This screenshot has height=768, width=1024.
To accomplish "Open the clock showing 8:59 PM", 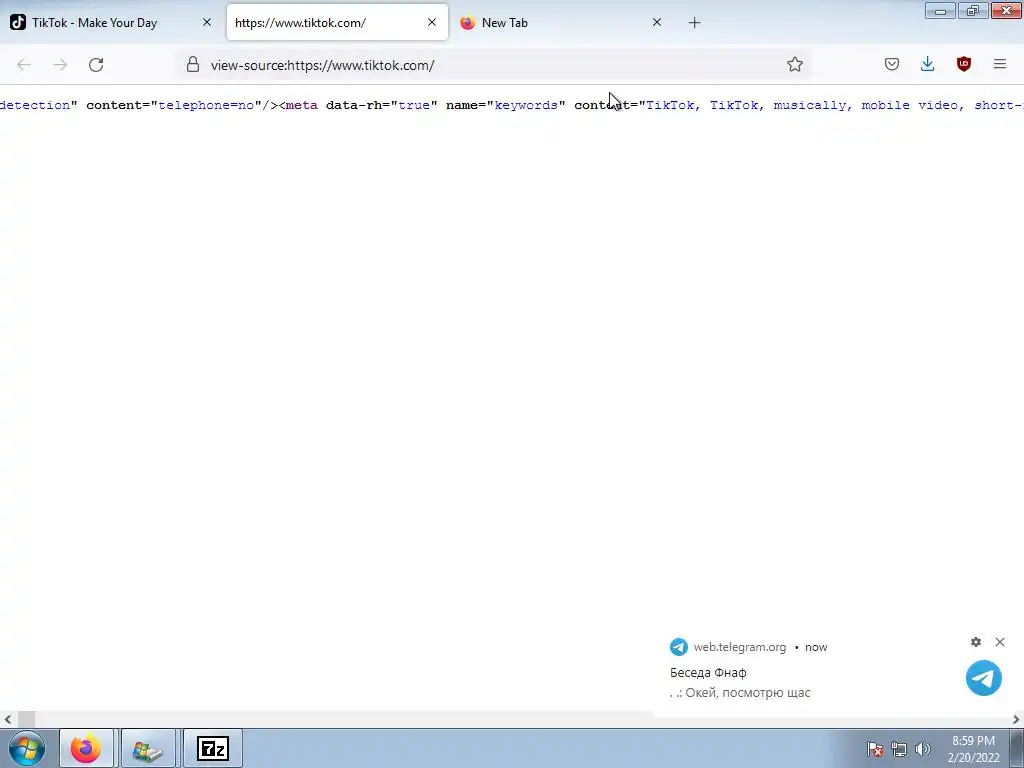I will (974, 749).
